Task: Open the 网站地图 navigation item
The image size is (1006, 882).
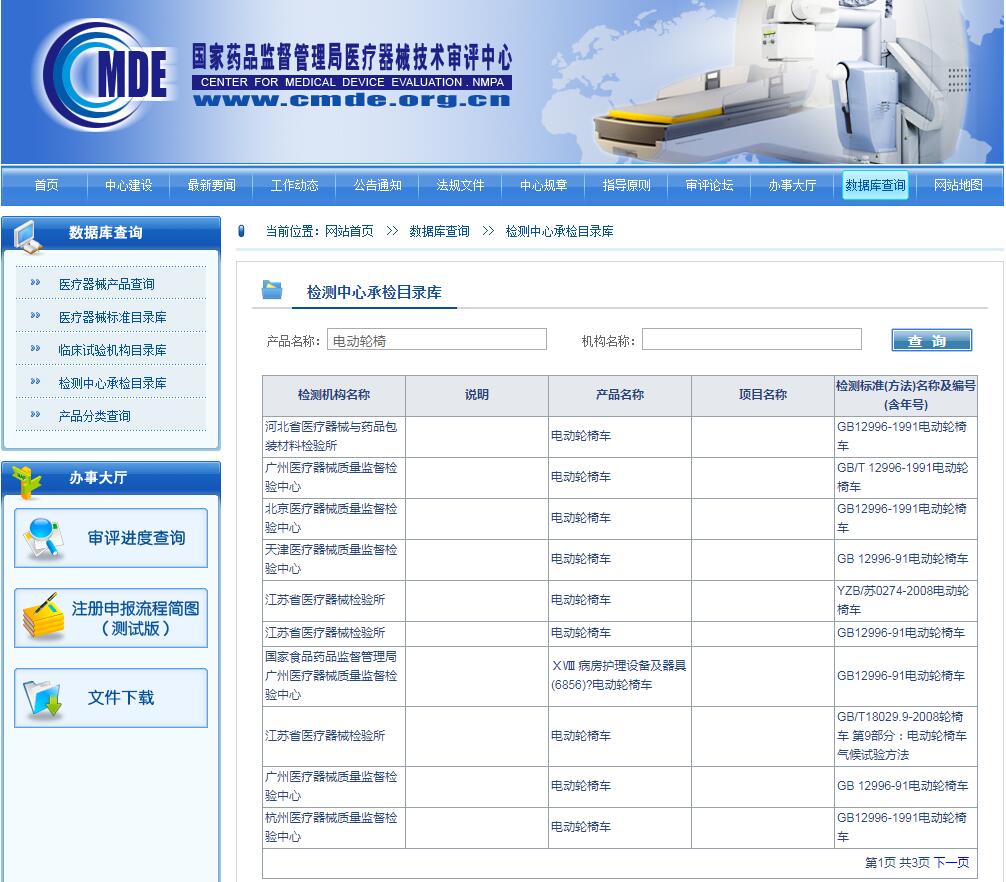Action: (958, 185)
